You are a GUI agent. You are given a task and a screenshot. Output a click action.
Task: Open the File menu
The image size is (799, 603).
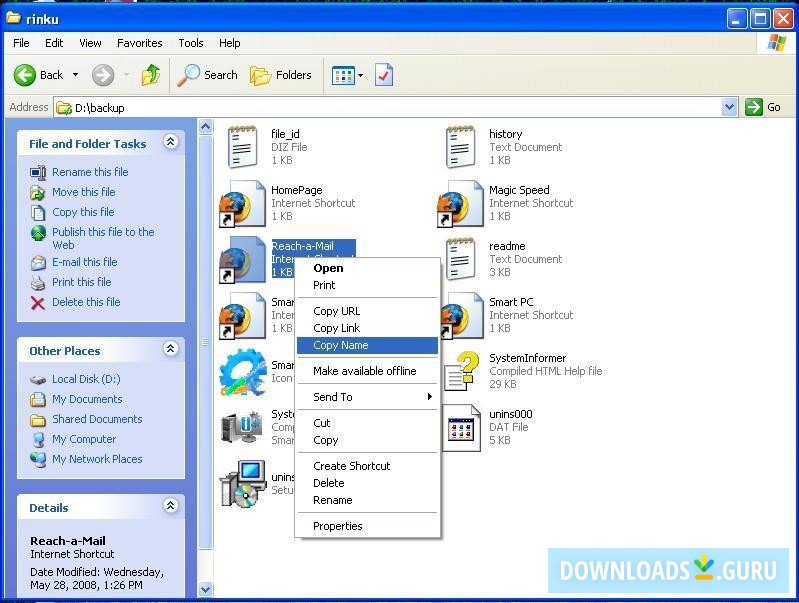pos(21,43)
